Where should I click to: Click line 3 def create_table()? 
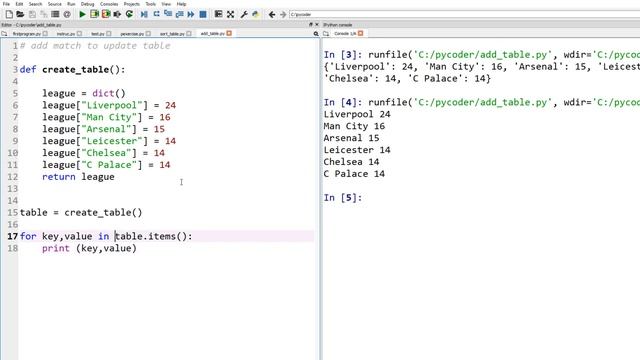tap(72, 70)
